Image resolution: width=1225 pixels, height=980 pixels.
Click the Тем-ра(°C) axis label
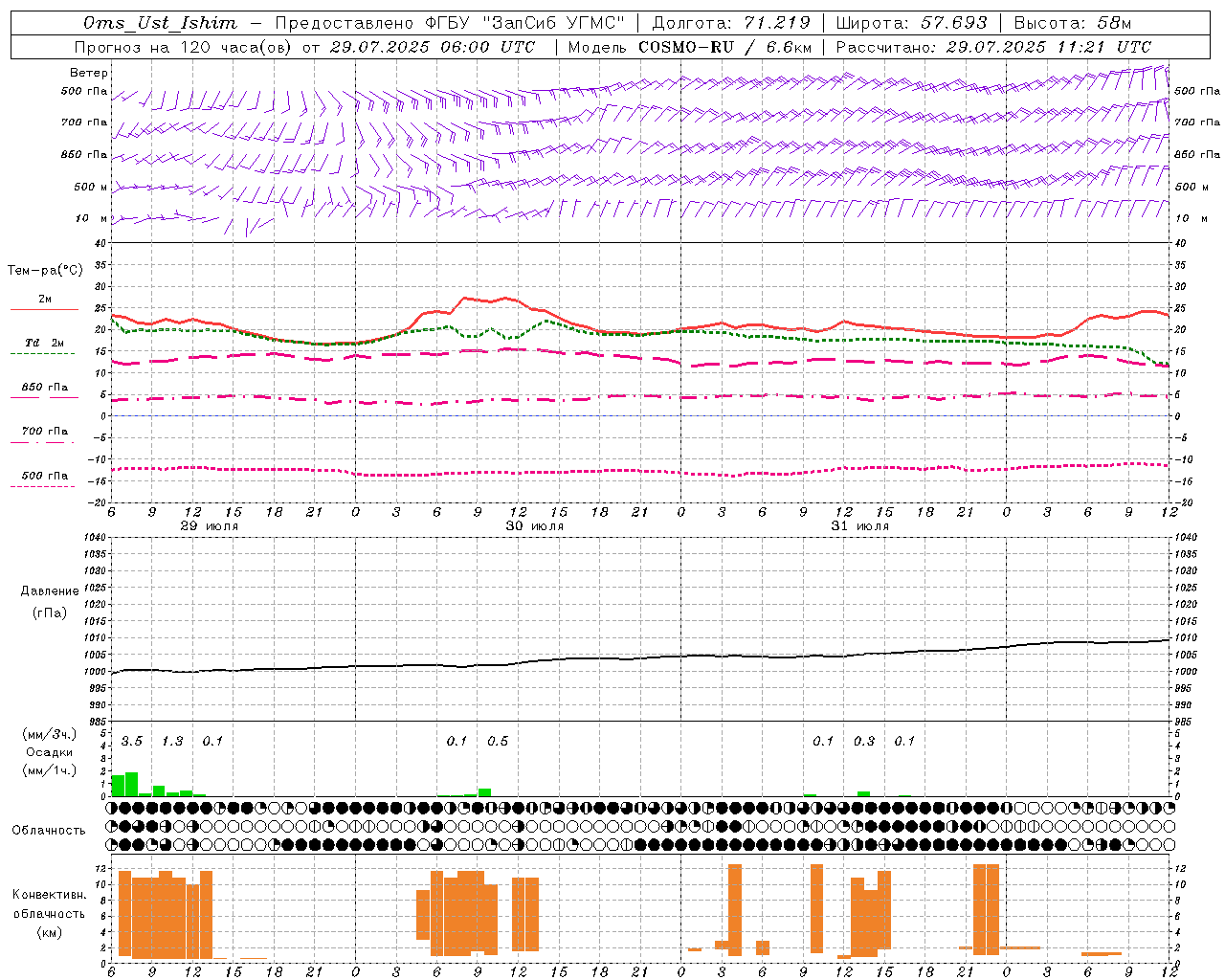point(45,271)
